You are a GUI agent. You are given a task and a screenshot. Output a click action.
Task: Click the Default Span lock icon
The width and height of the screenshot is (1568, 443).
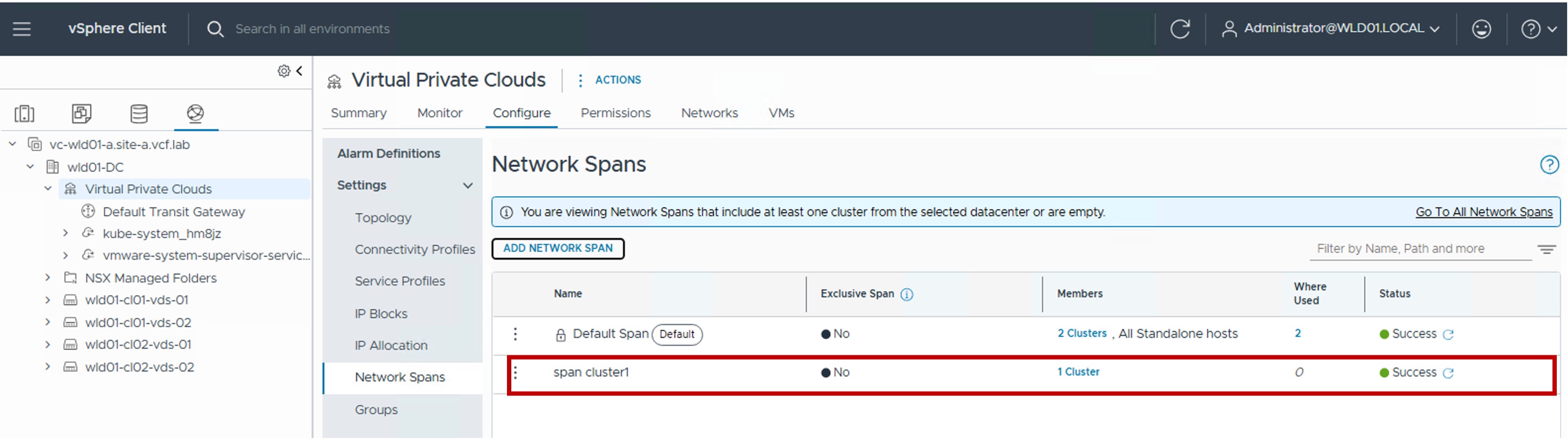click(x=560, y=335)
